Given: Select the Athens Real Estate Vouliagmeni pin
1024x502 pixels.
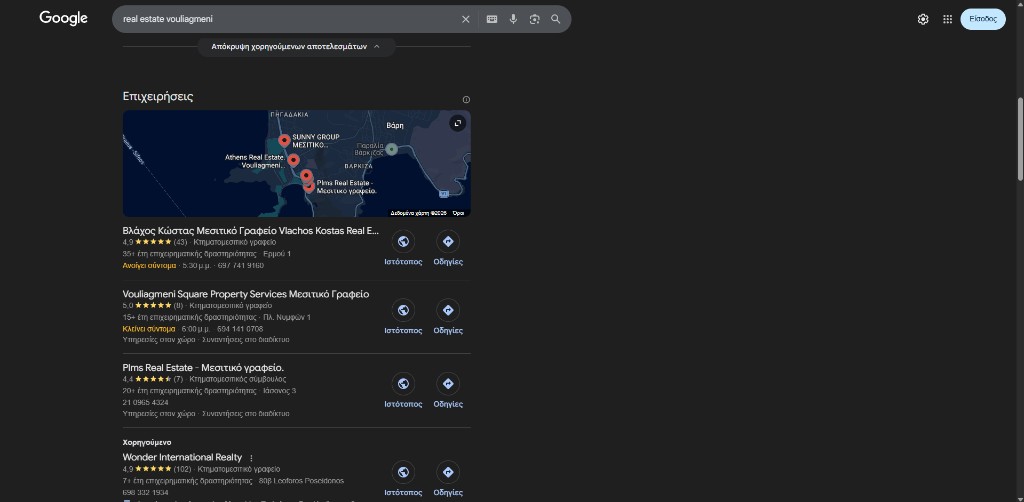Looking at the screenshot, I should click(293, 160).
